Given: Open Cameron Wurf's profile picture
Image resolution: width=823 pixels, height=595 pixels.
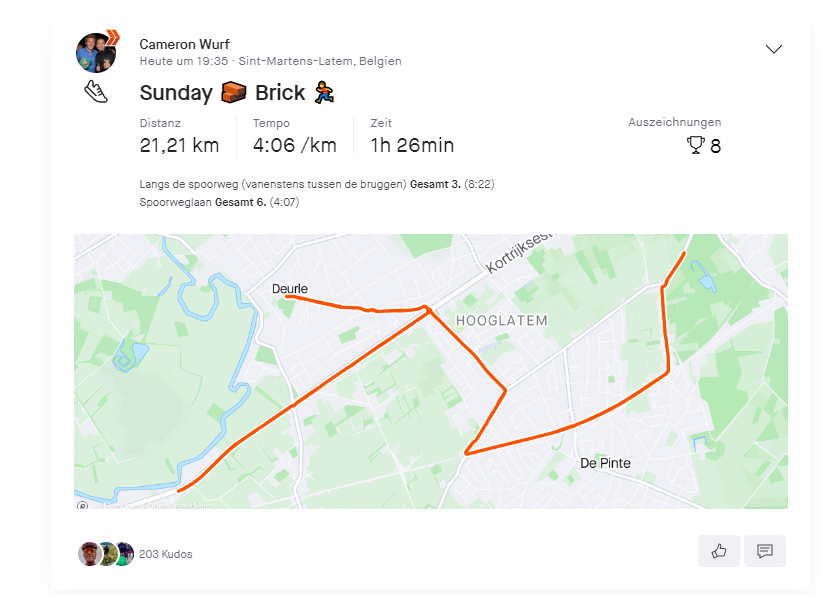Looking at the screenshot, I should [96, 52].
